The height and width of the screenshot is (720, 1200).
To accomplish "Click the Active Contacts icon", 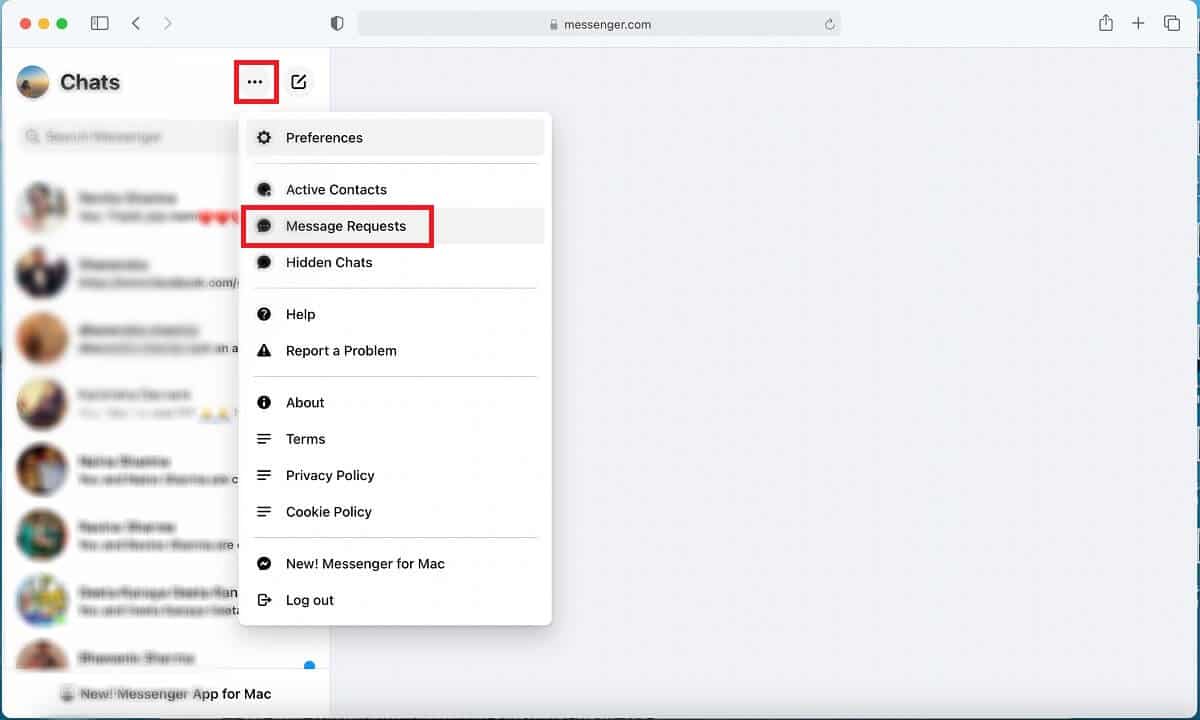I will click(263, 189).
